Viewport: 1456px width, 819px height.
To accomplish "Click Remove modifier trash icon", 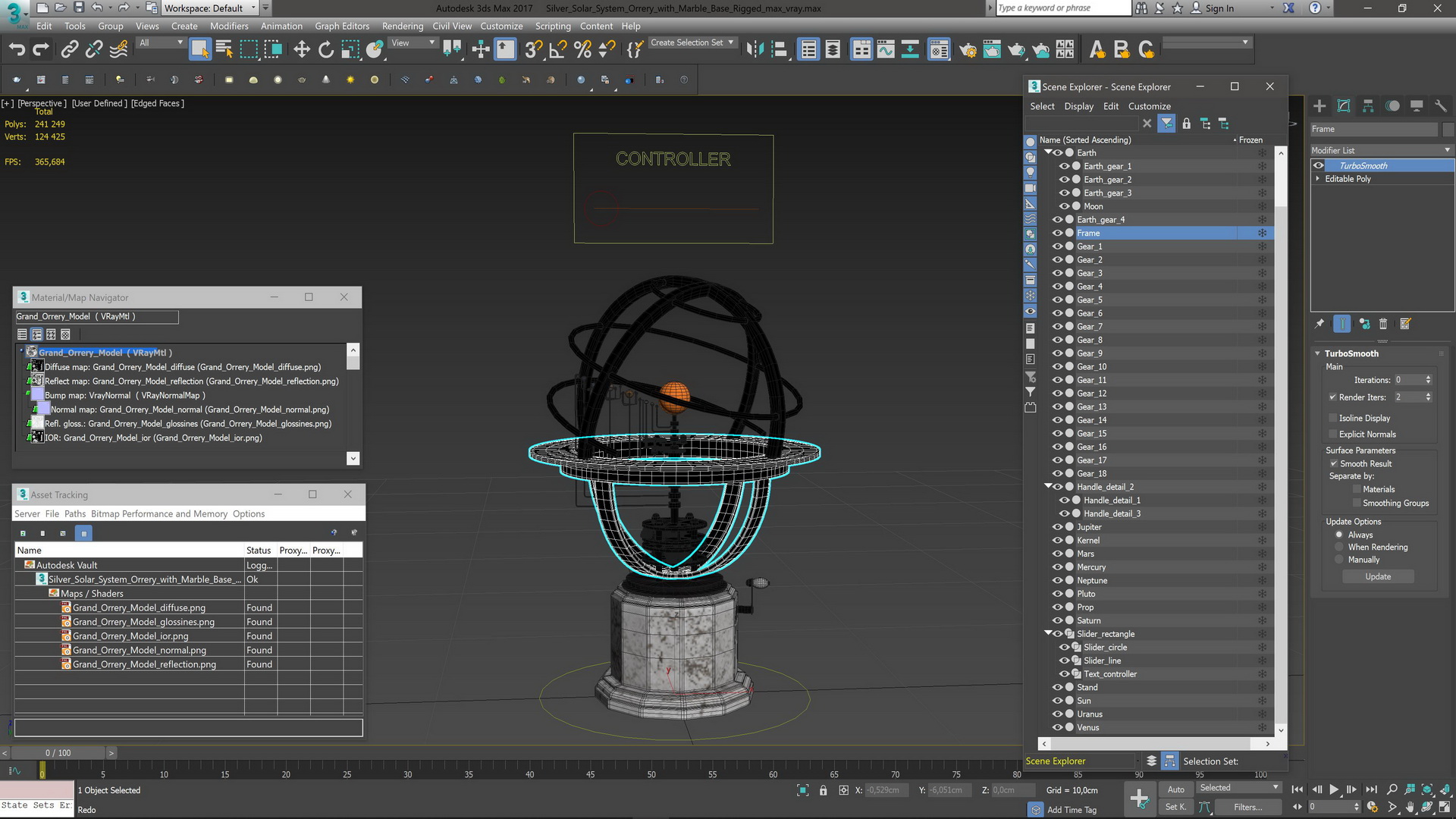I will [x=1383, y=324].
